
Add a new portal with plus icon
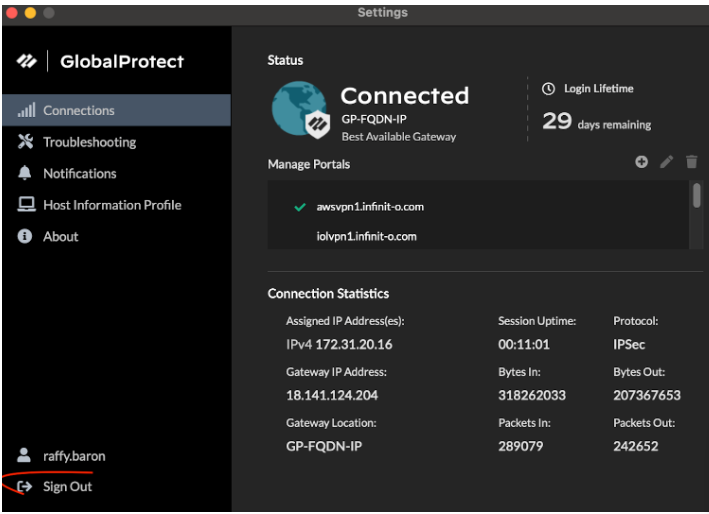pos(641,162)
